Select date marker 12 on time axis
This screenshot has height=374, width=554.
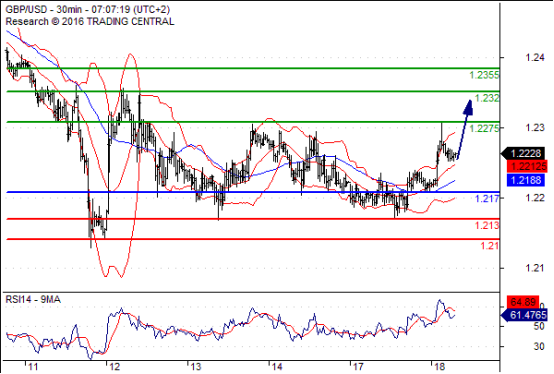click(x=114, y=367)
